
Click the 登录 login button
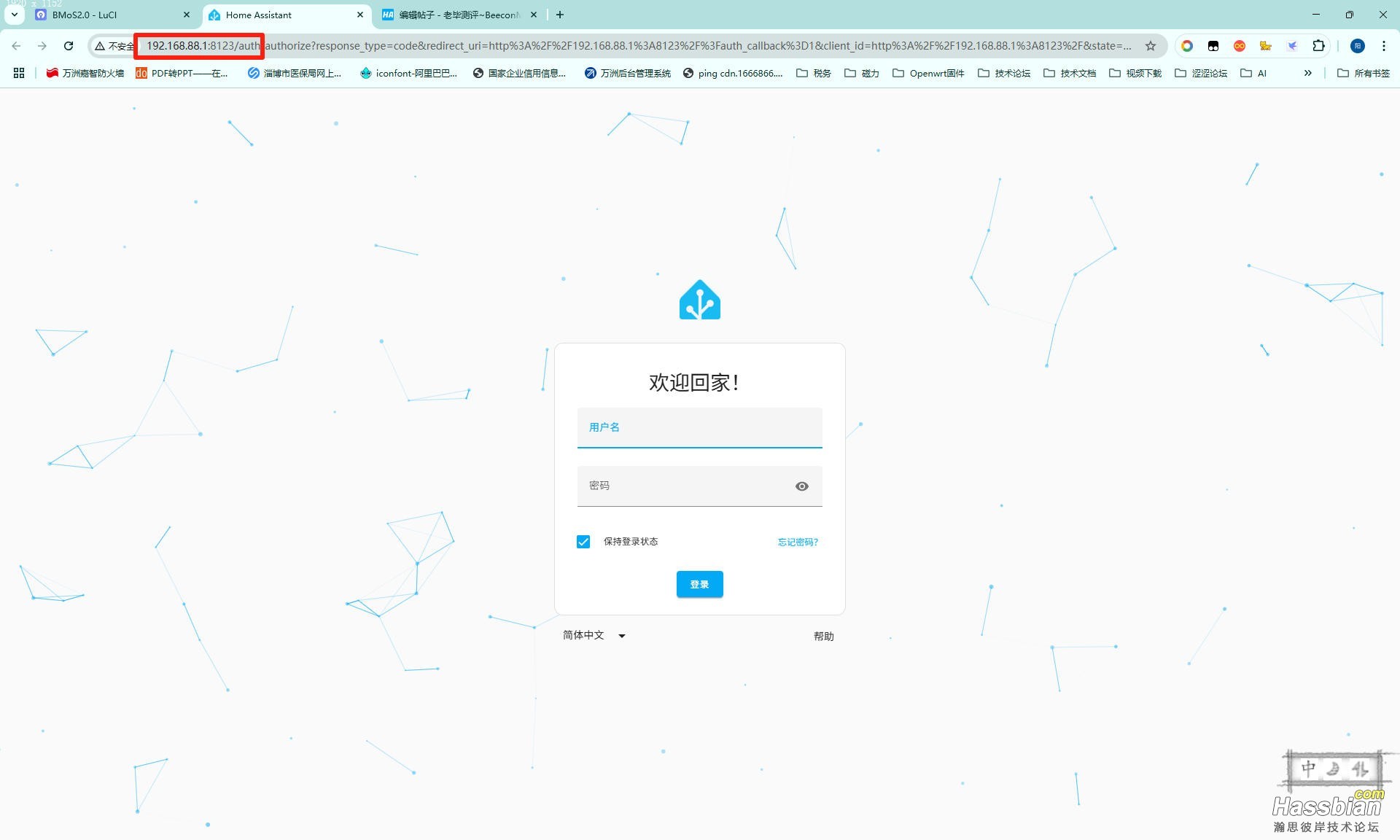(700, 584)
